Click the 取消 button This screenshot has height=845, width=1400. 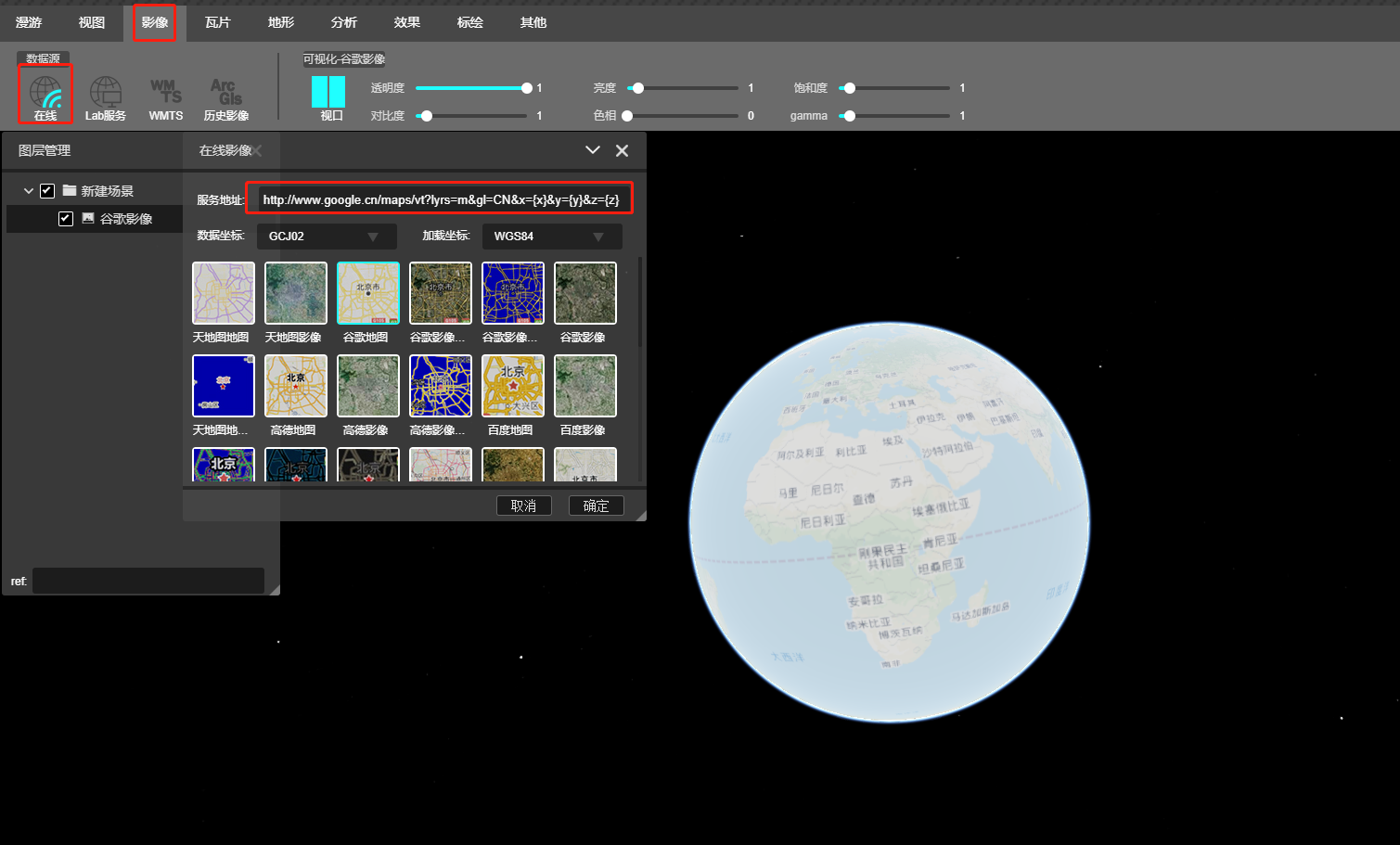pyautogui.click(x=524, y=506)
